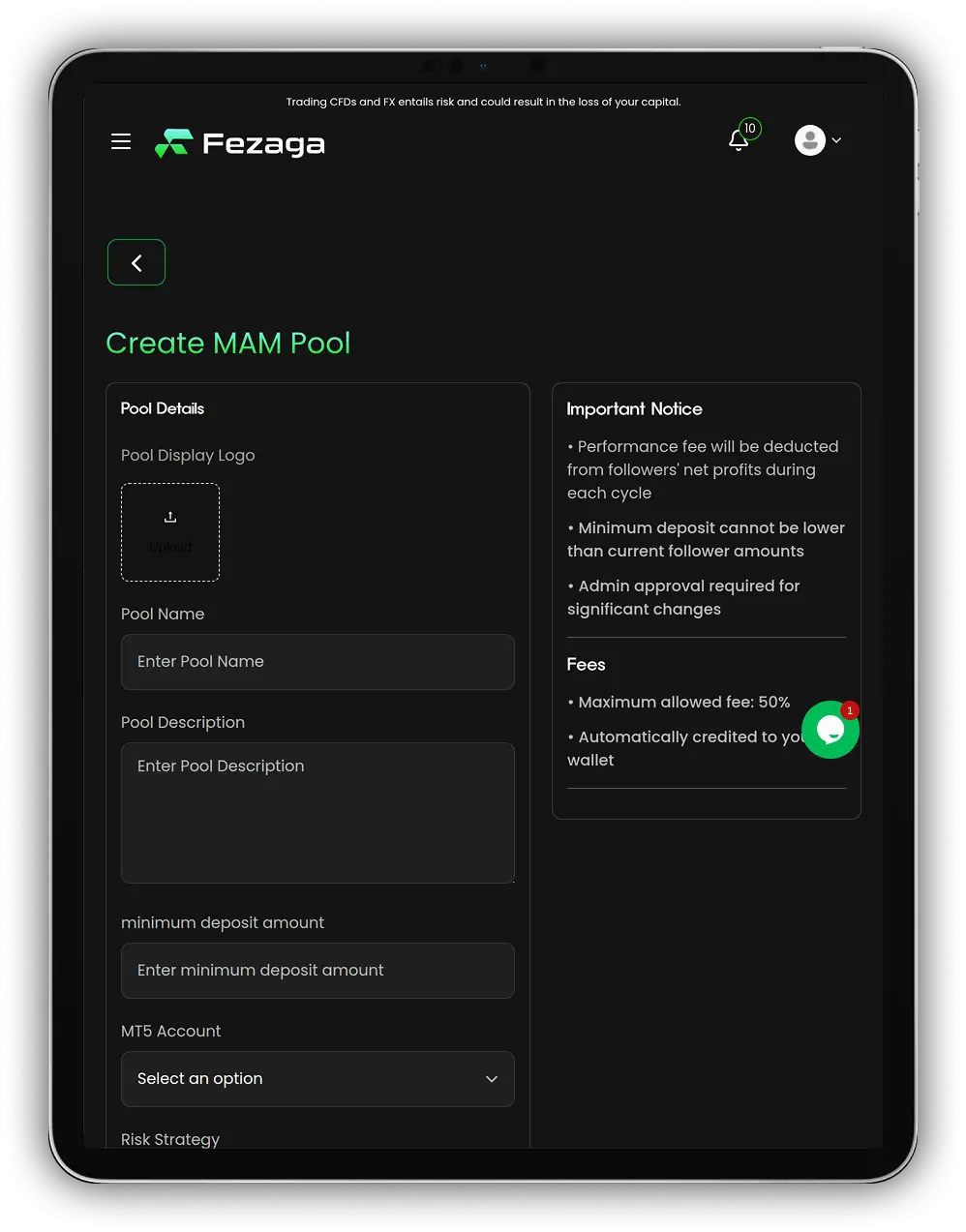The image size is (966, 1232).
Task: Click the Risk Strategy label
Action: (170, 1139)
